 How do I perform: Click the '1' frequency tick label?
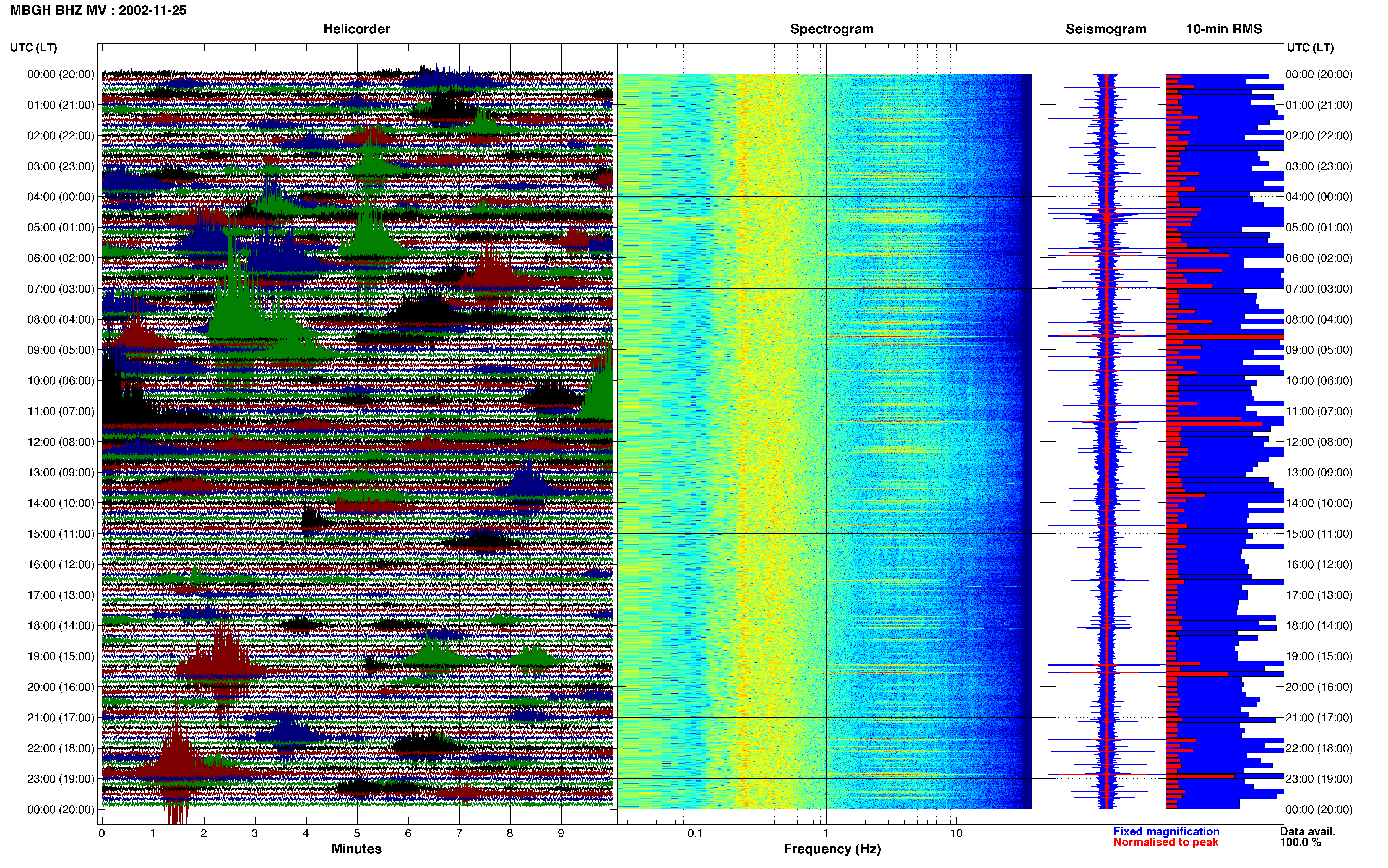(x=826, y=833)
